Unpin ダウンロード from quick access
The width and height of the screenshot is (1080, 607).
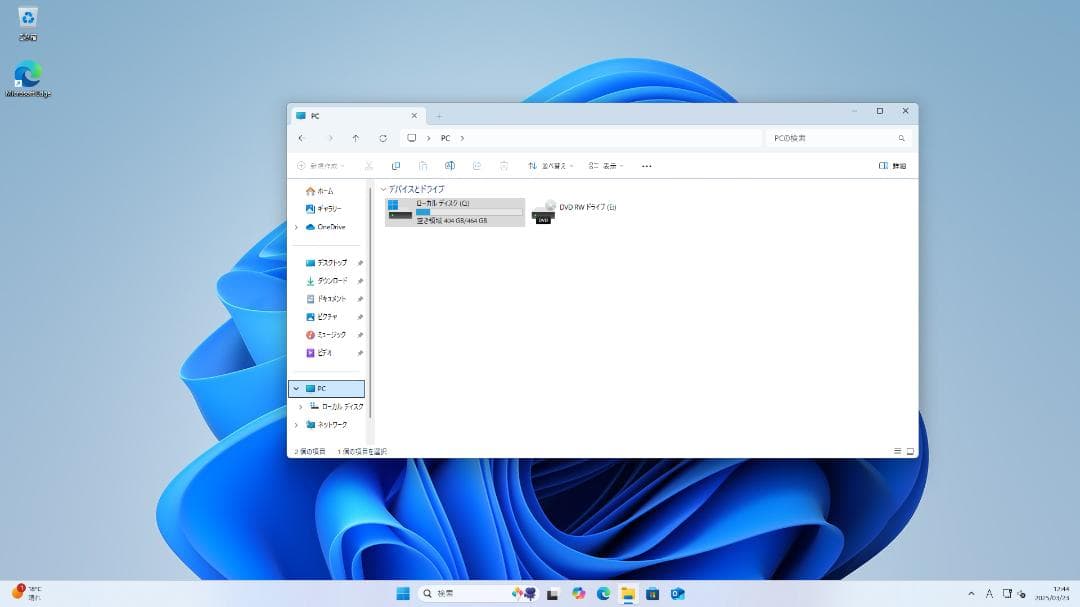coord(360,281)
